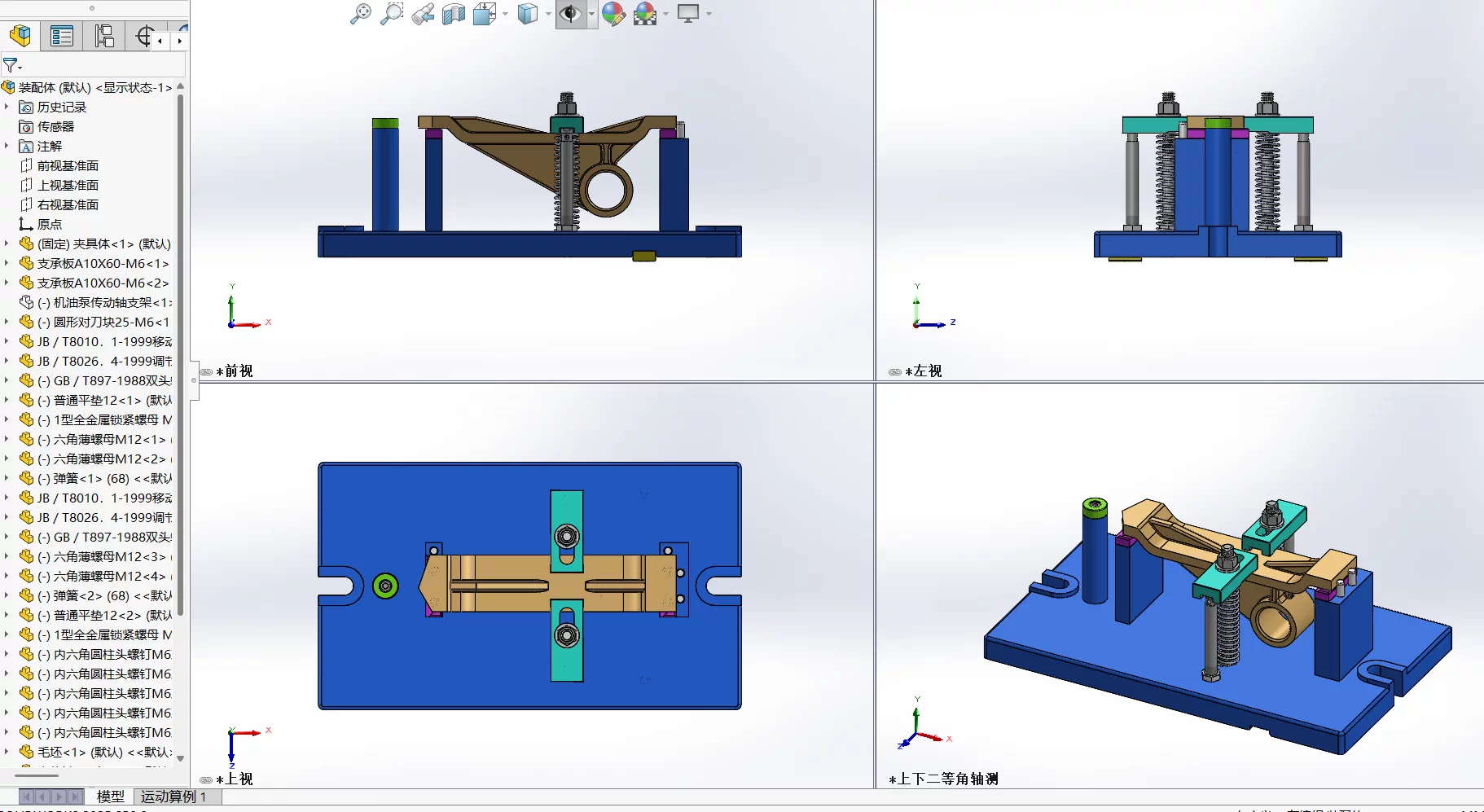Open the Hide/Show Items dropdown arrow
The width and height of the screenshot is (1484, 812).
591,14
